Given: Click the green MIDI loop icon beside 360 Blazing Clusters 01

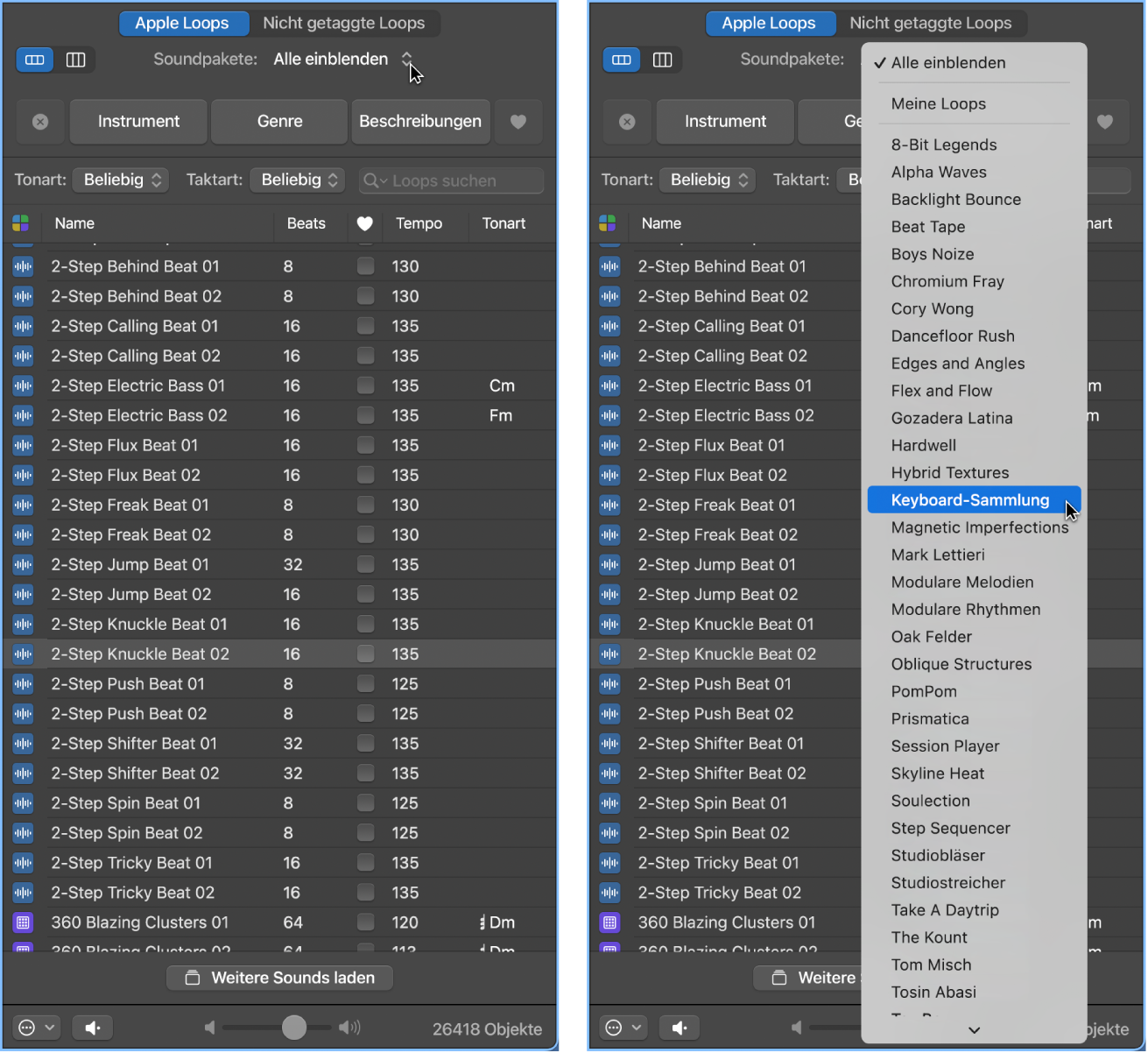Looking at the screenshot, I should click(x=23, y=922).
